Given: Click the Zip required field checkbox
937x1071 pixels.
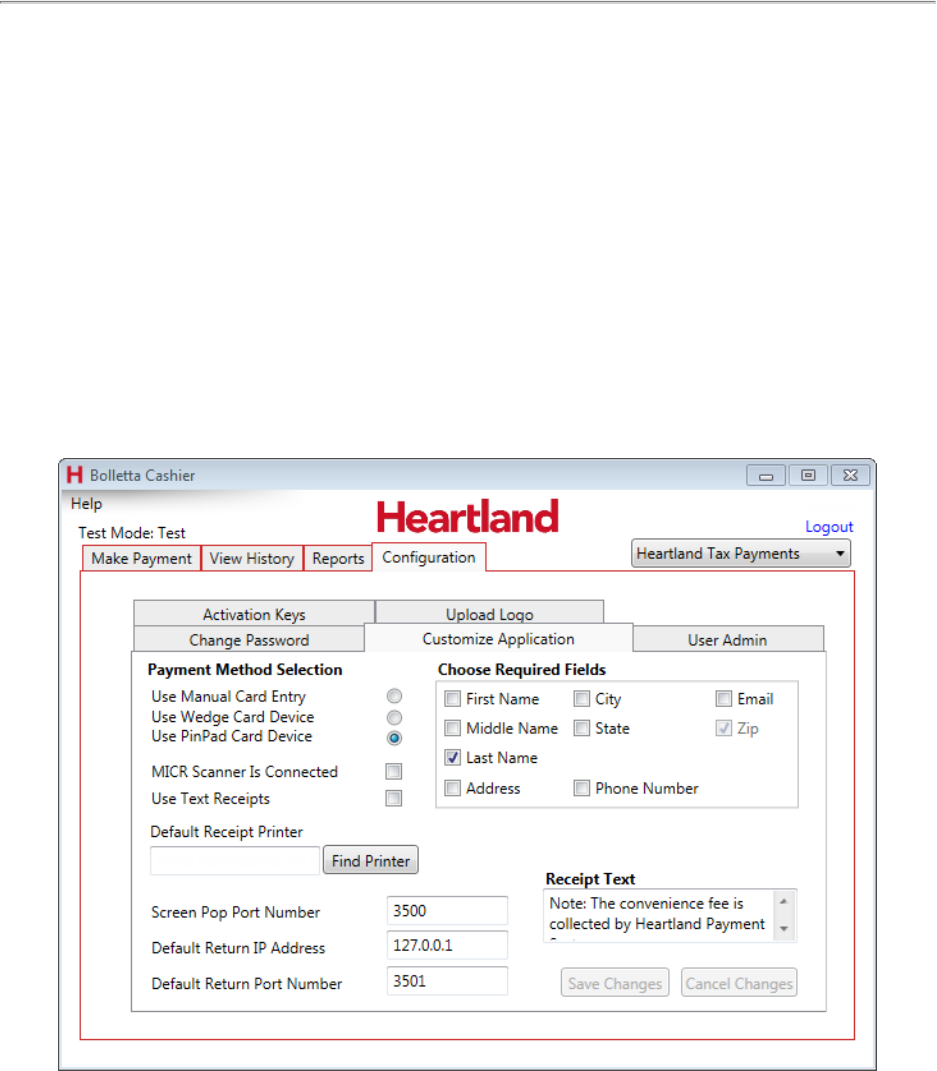Looking at the screenshot, I should [723, 728].
